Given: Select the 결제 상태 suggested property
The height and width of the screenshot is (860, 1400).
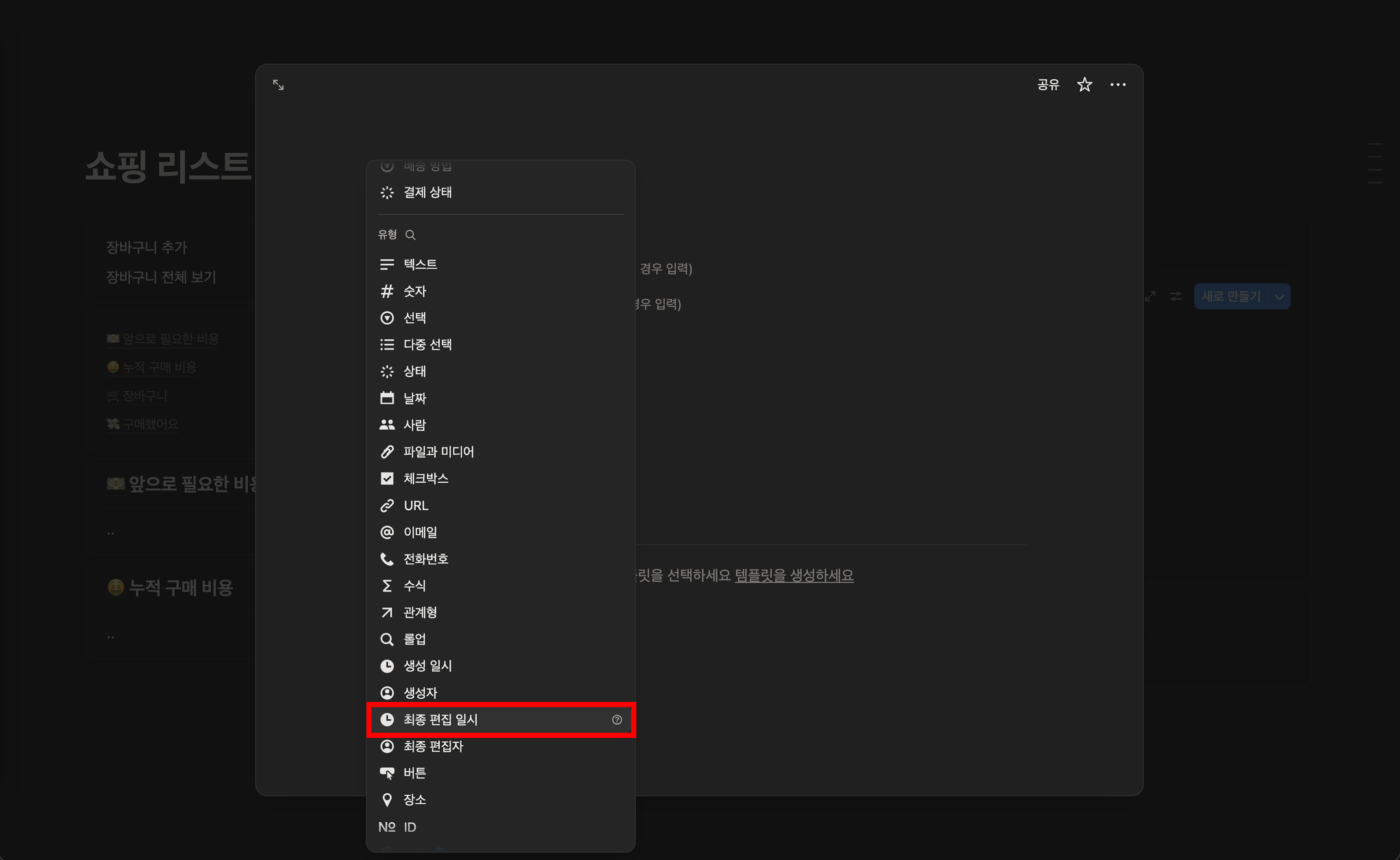Looking at the screenshot, I should click(427, 192).
